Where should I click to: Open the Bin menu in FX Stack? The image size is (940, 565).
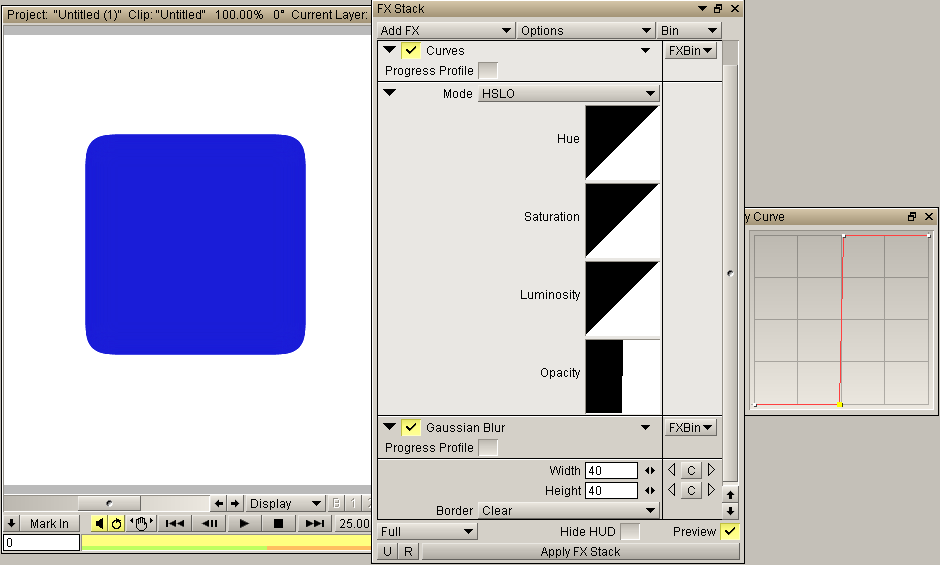tap(689, 31)
